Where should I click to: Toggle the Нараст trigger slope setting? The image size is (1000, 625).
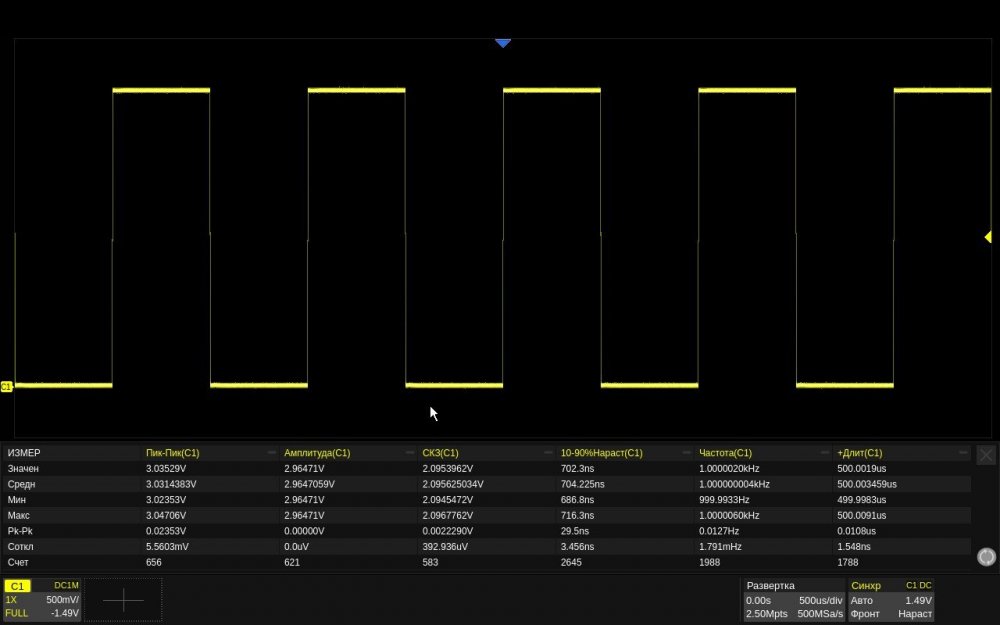[914, 613]
